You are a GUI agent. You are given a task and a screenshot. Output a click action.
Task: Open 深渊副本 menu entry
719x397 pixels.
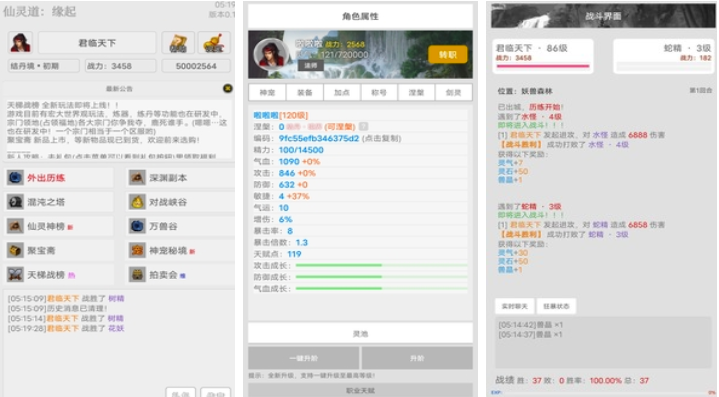pyautogui.click(x=180, y=177)
